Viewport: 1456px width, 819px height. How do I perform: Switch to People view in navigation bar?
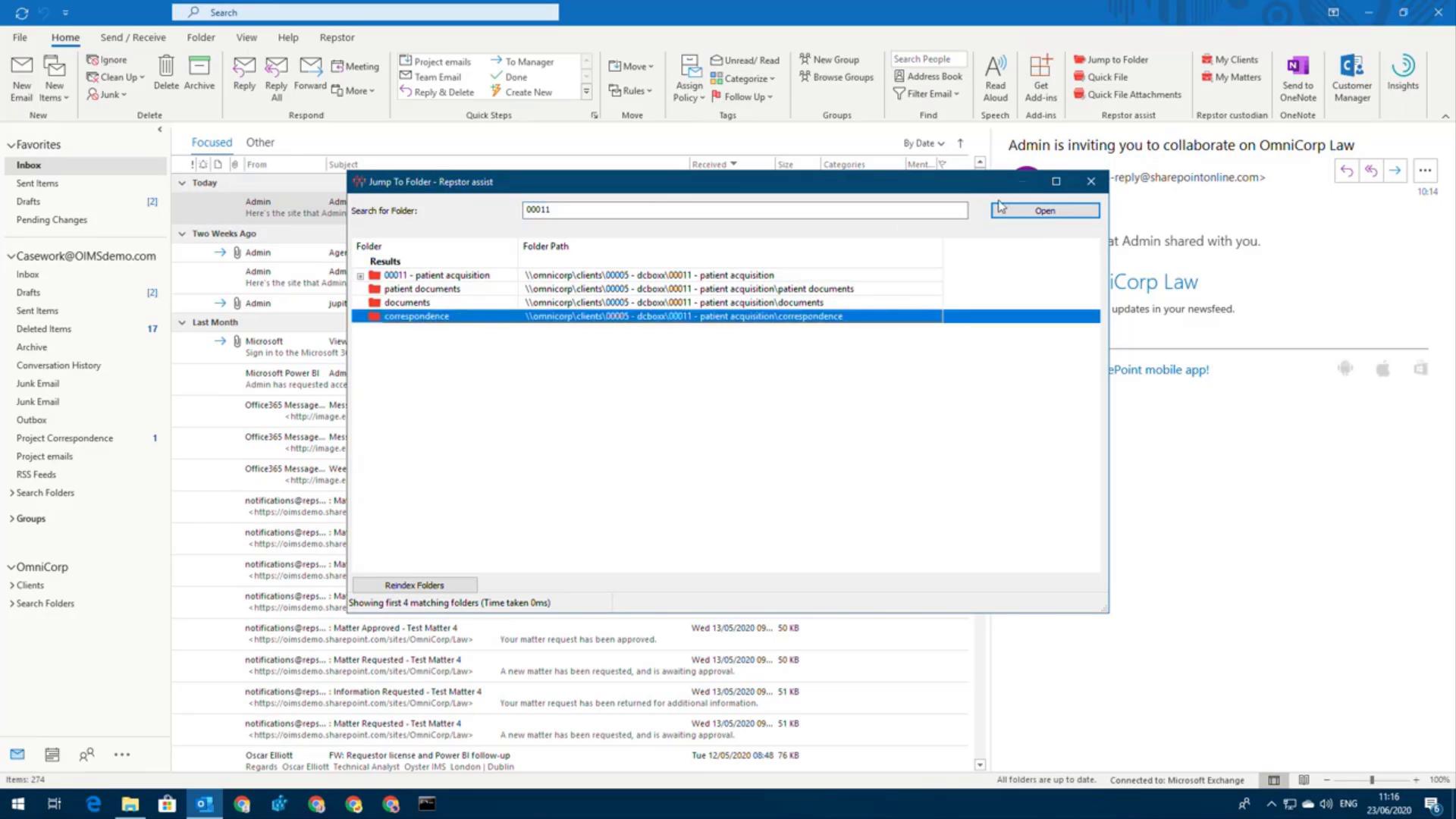[x=86, y=755]
